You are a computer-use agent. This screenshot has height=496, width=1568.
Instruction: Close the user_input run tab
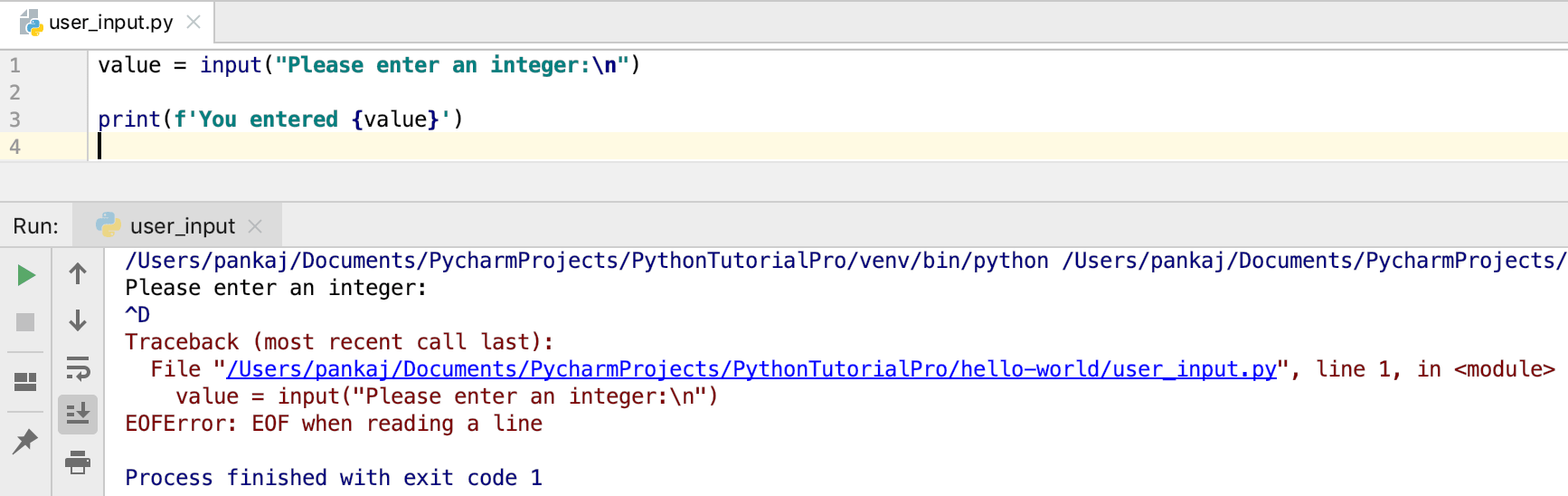click(x=255, y=225)
